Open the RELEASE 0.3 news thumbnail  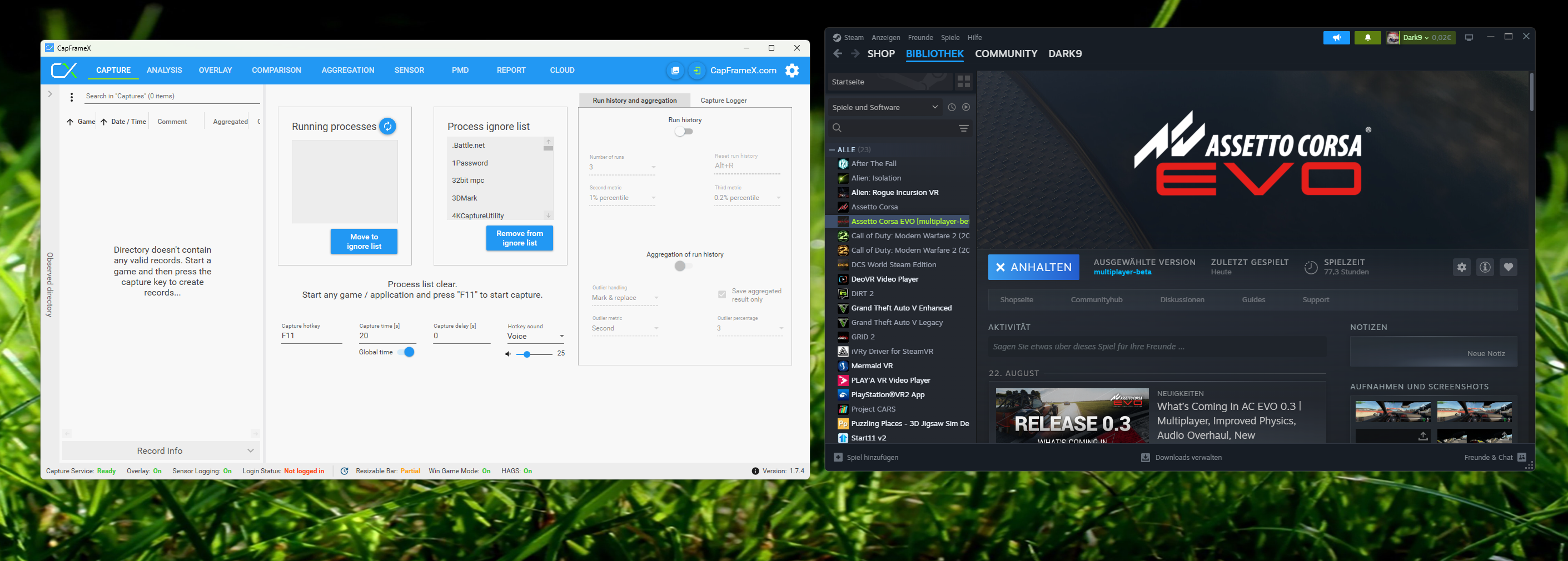[1073, 416]
